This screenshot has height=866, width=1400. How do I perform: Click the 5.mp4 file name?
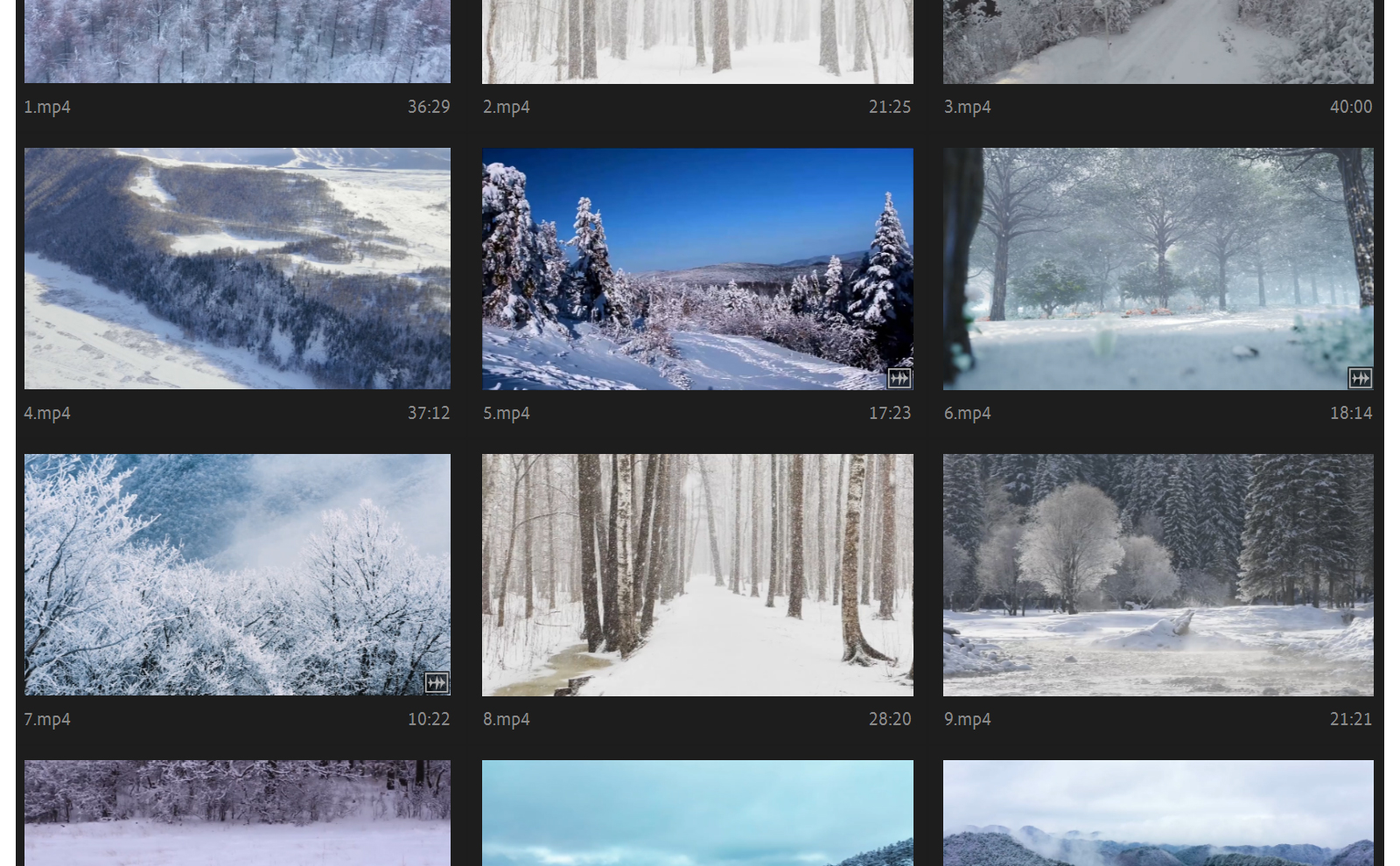(x=507, y=414)
